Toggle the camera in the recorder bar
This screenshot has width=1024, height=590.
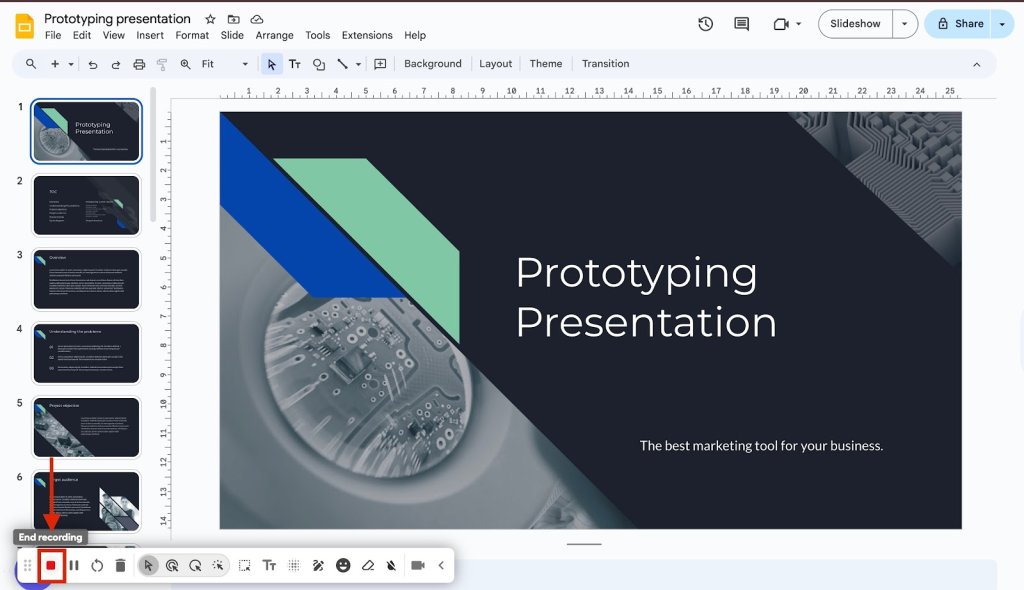418,566
